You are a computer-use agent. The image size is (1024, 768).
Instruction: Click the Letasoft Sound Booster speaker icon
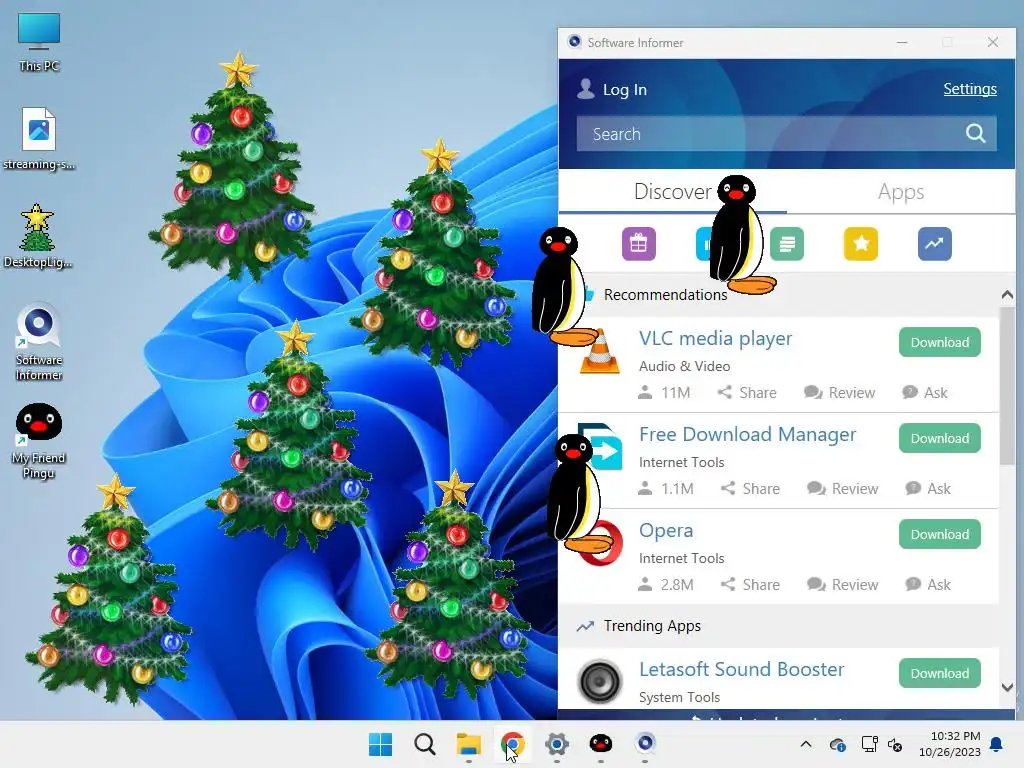[x=600, y=681]
